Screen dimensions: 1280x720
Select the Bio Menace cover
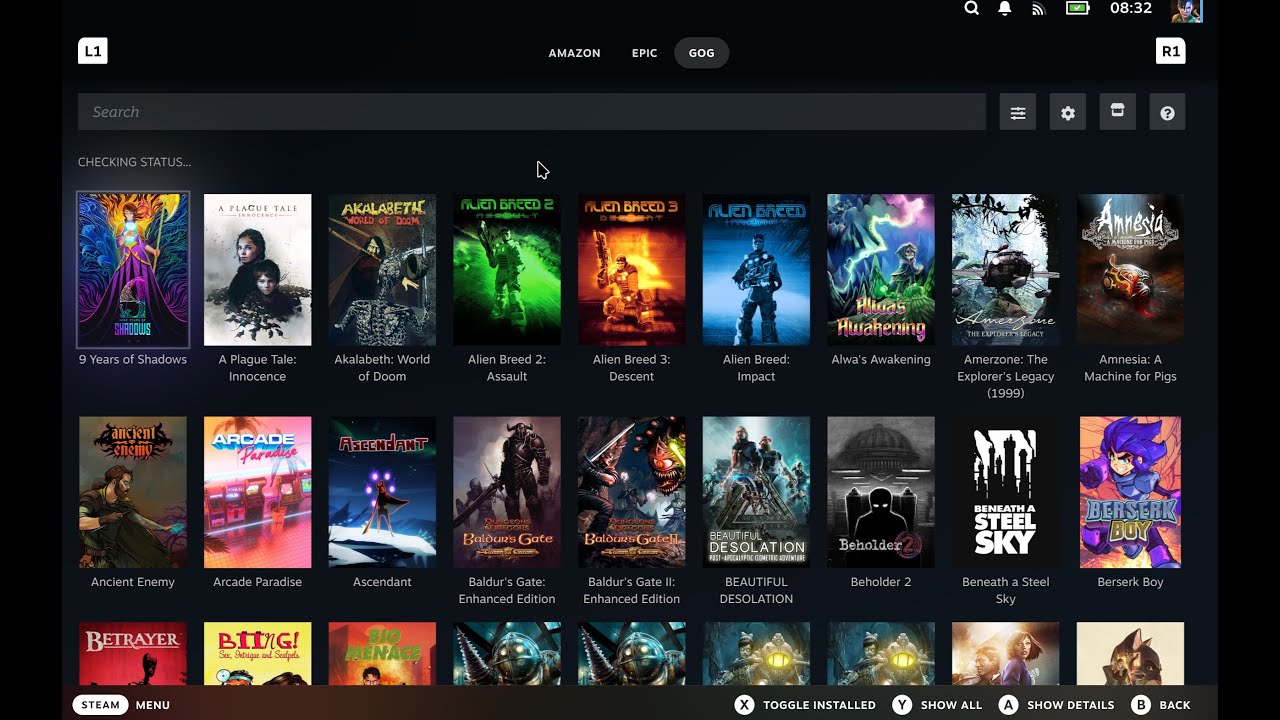[x=382, y=654]
